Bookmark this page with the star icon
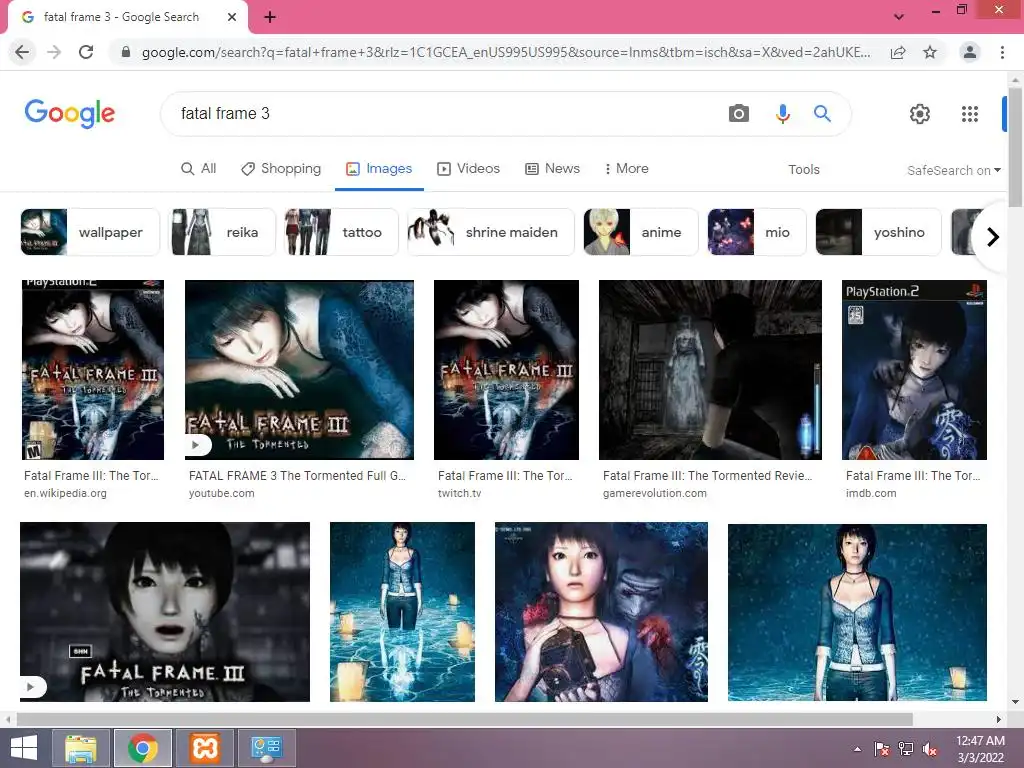The image size is (1024, 768). 930,52
